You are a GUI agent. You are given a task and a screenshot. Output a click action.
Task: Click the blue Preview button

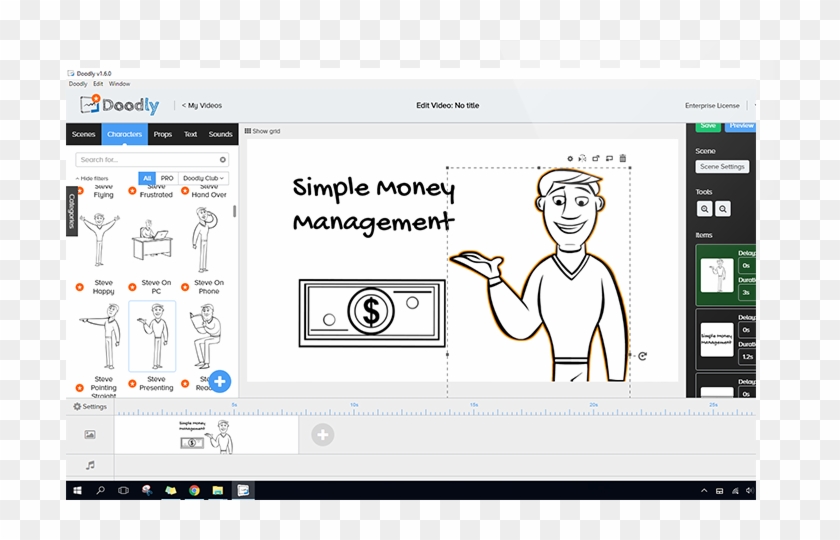click(x=740, y=126)
